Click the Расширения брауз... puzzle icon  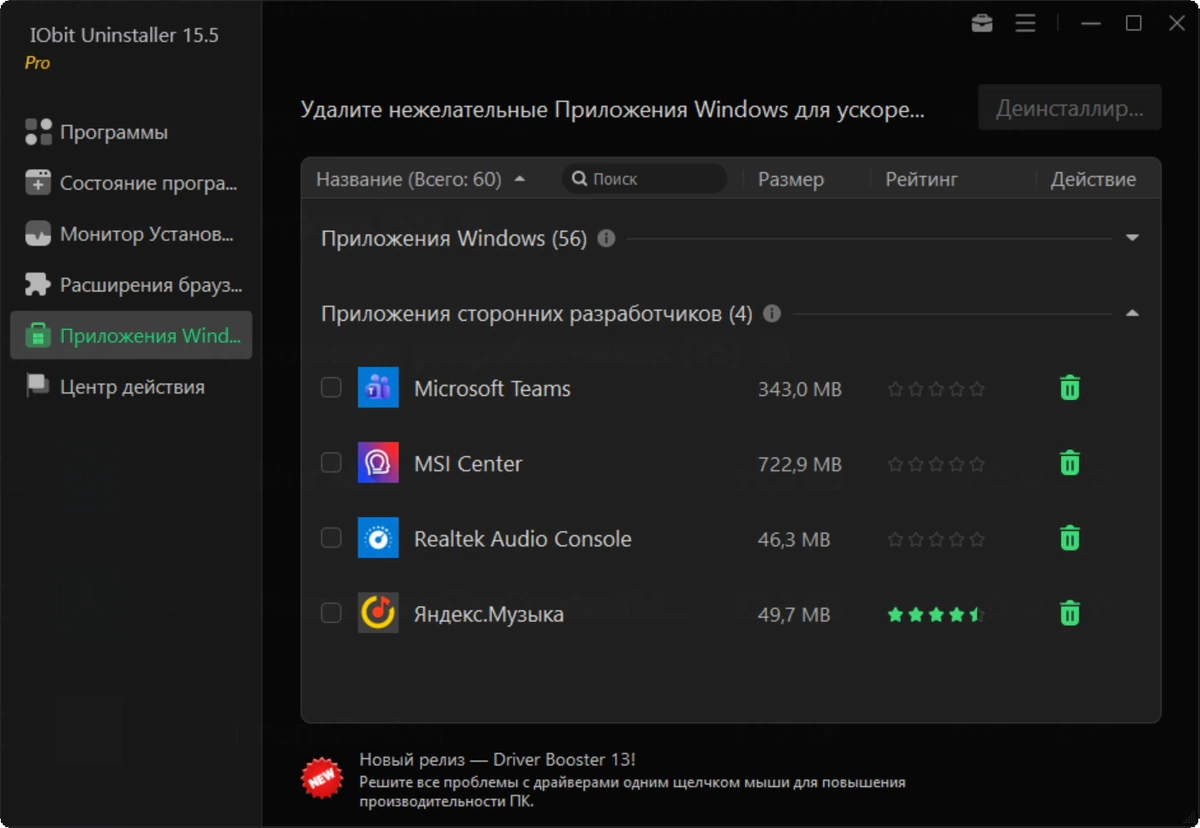click(38, 285)
